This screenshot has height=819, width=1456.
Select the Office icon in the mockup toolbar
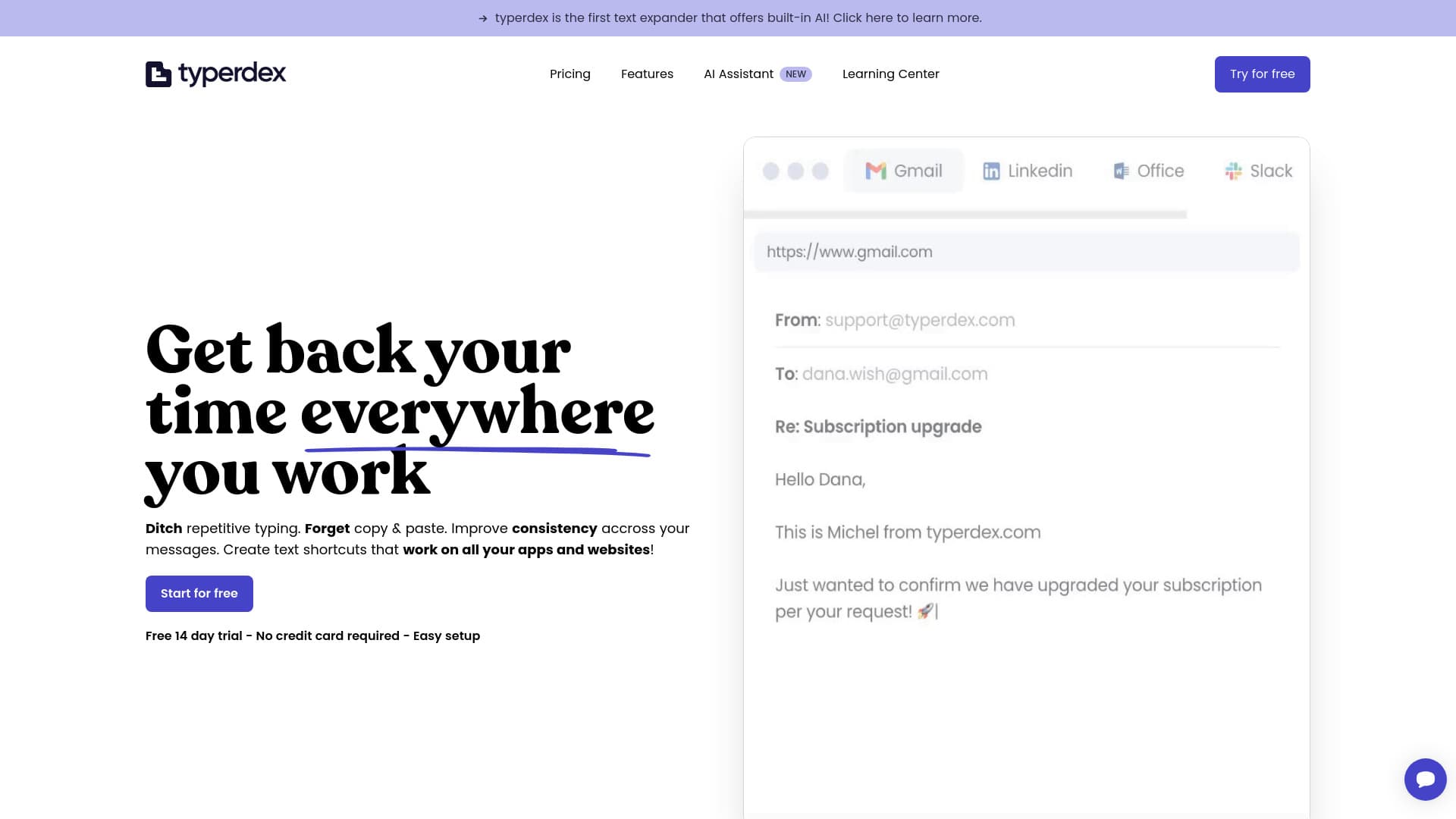point(1120,171)
